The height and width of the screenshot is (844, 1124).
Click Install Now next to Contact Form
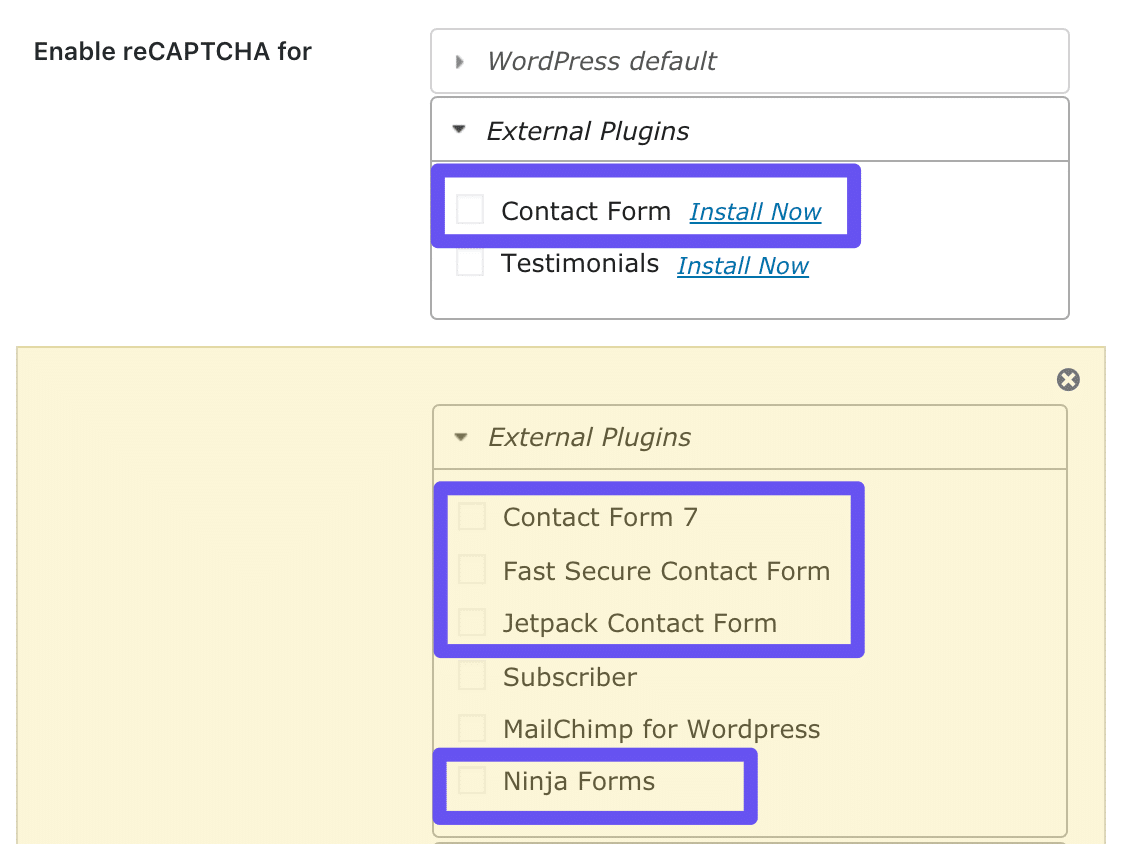[755, 211]
